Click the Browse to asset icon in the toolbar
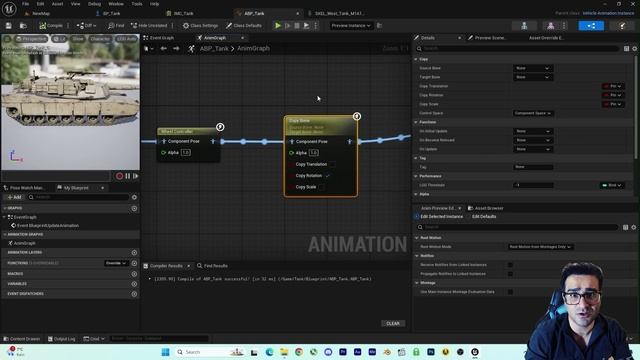 pos(23,25)
